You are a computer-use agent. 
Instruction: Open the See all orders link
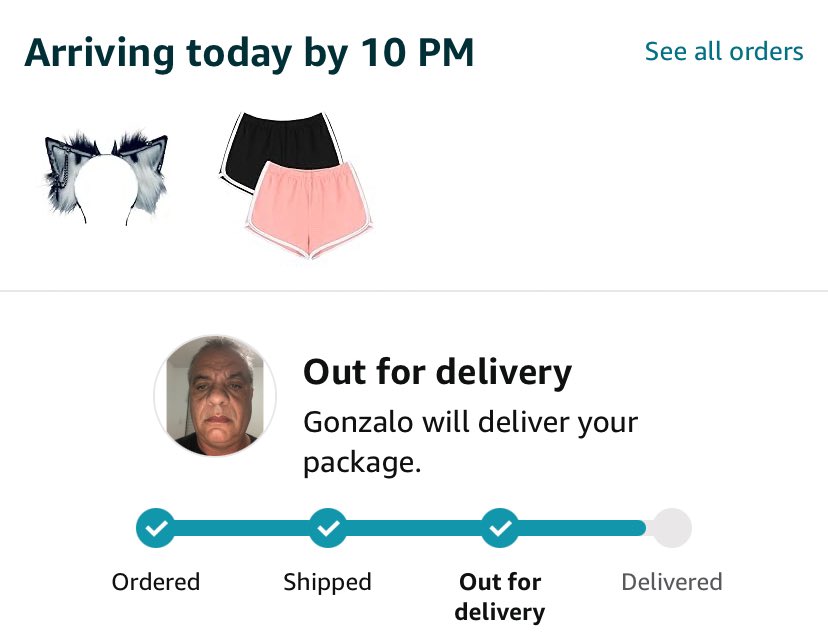tap(723, 52)
